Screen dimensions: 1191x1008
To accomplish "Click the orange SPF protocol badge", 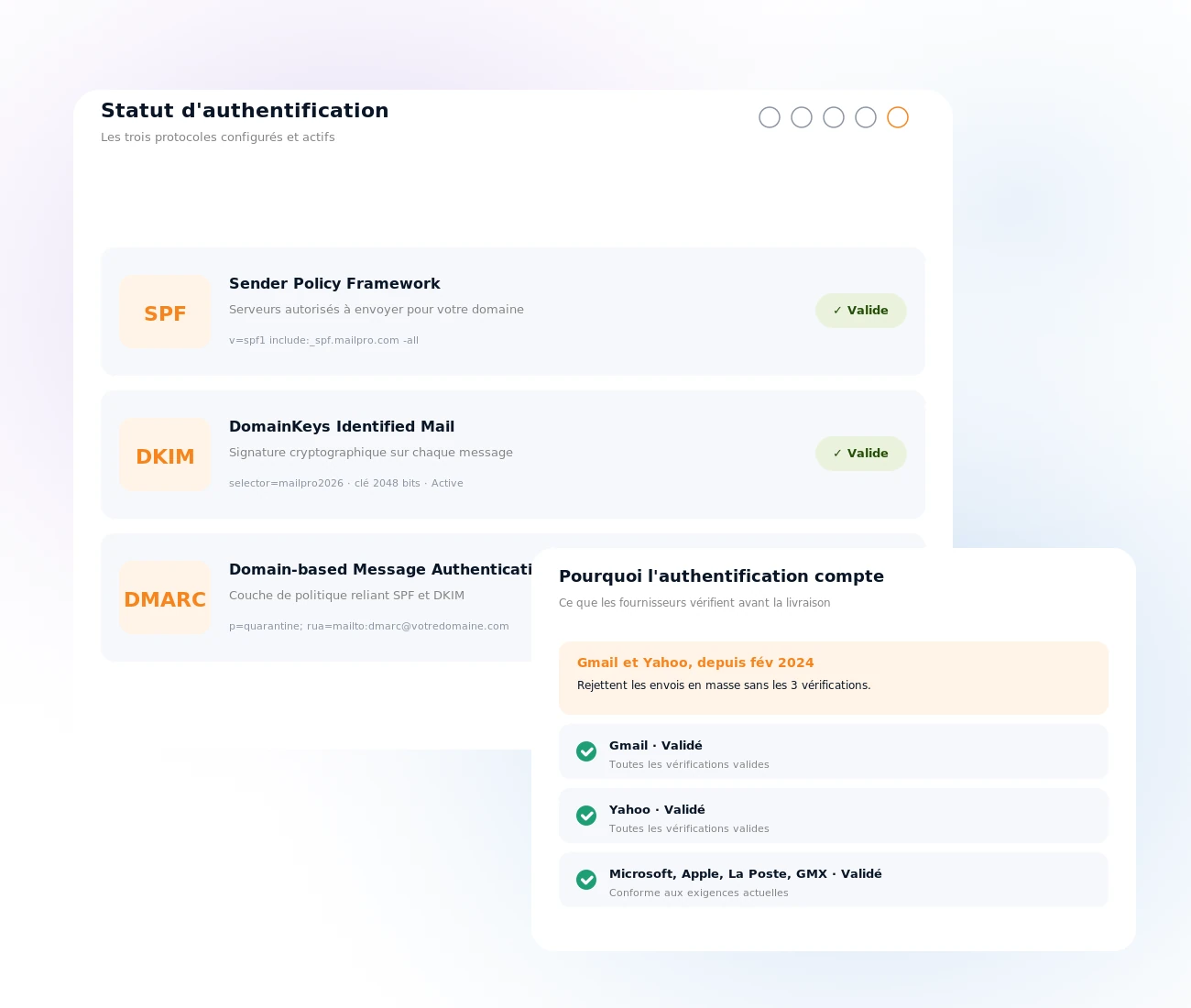I will tap(165, 312).
